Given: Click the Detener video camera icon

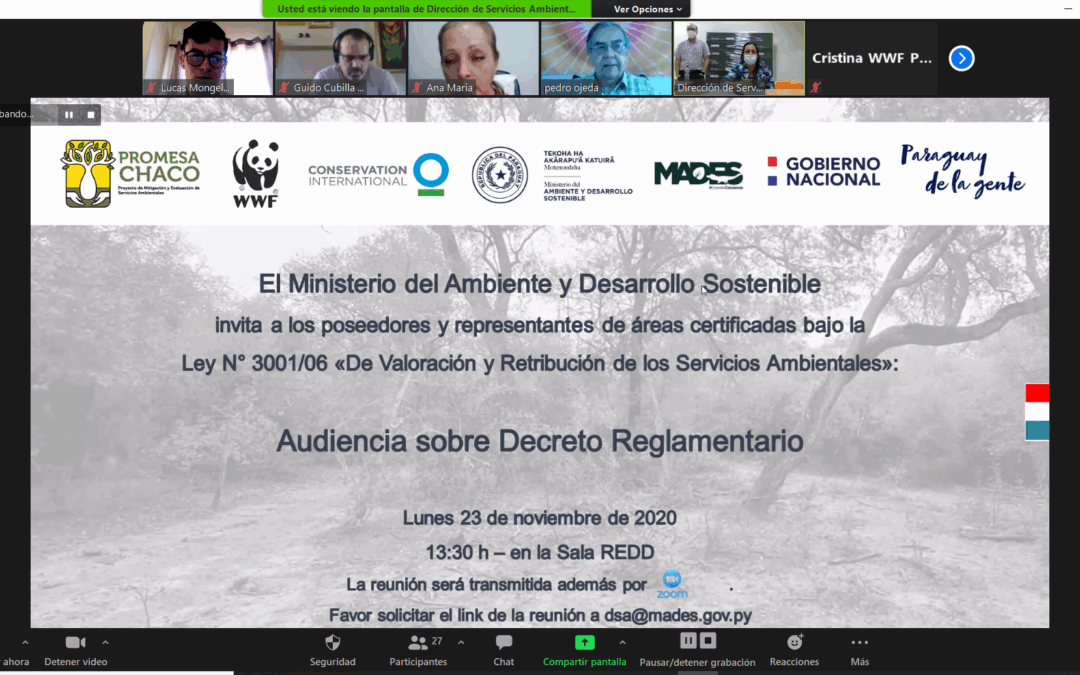Looking at the screenshot, I should tap(73, 641).
